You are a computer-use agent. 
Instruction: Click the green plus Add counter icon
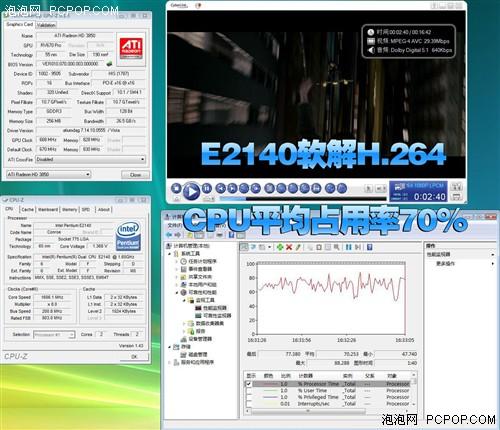tap(280, 247)
